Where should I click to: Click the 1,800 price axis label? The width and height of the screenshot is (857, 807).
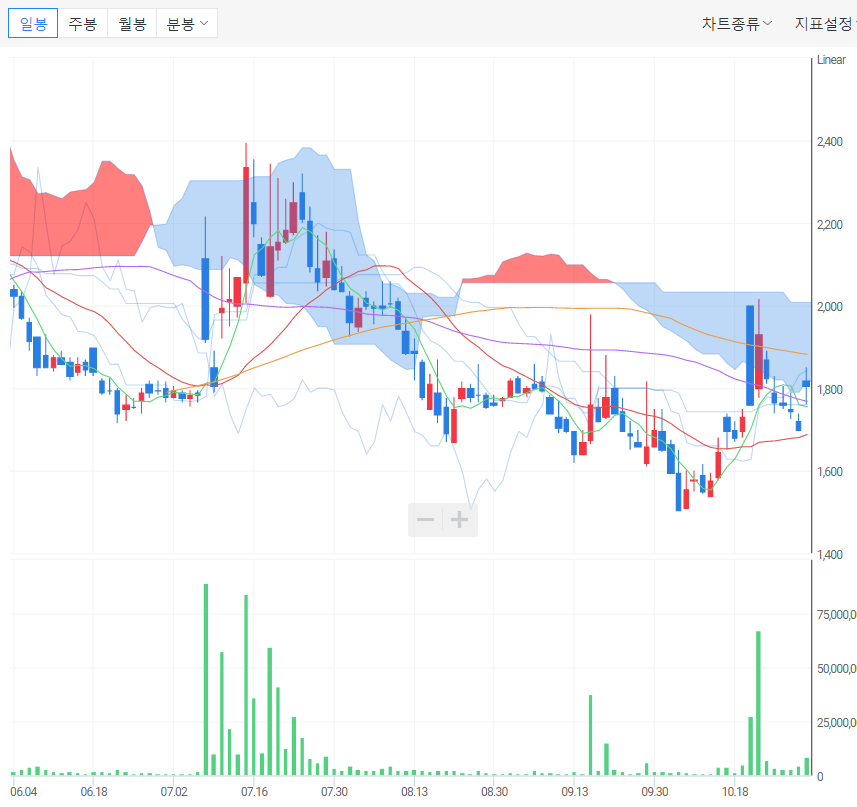click(x=830, y=390)
